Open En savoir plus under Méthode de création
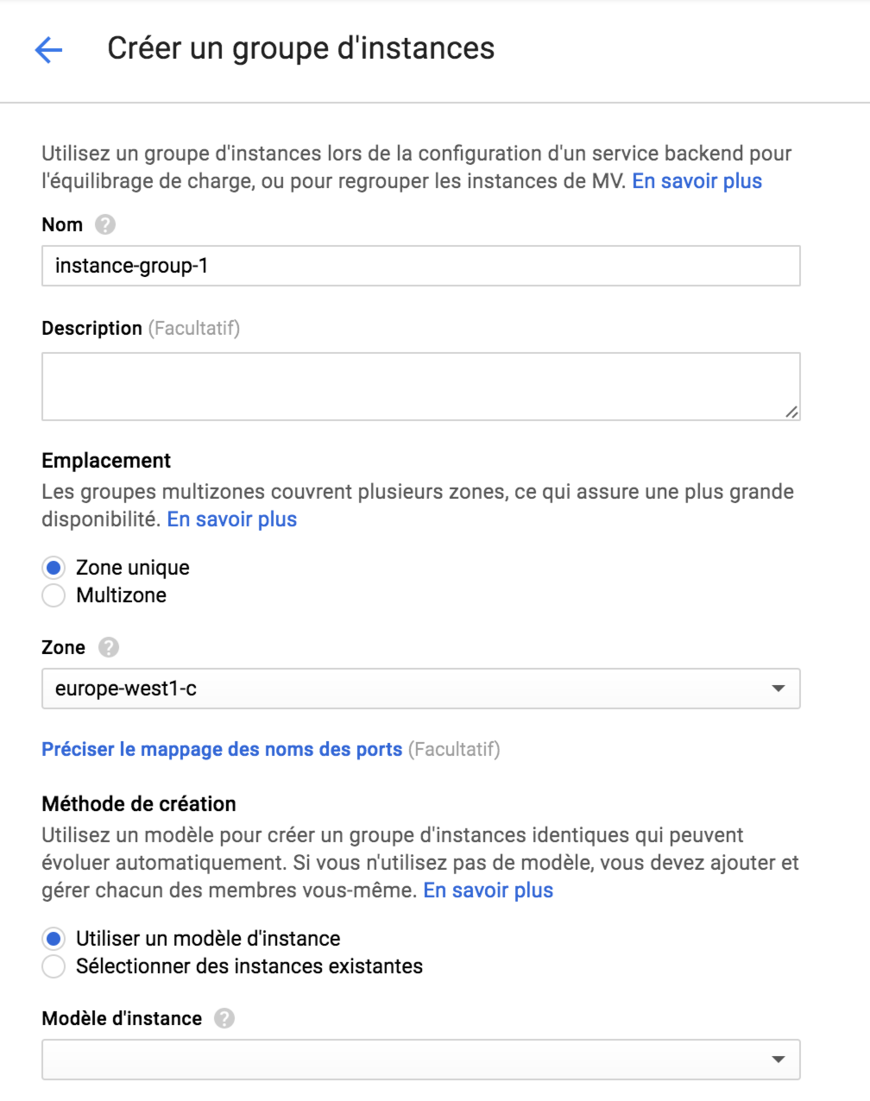Image resolution: width=870 pixels, height=1101 pixels. pyautogui.click(x=489, y=890)
